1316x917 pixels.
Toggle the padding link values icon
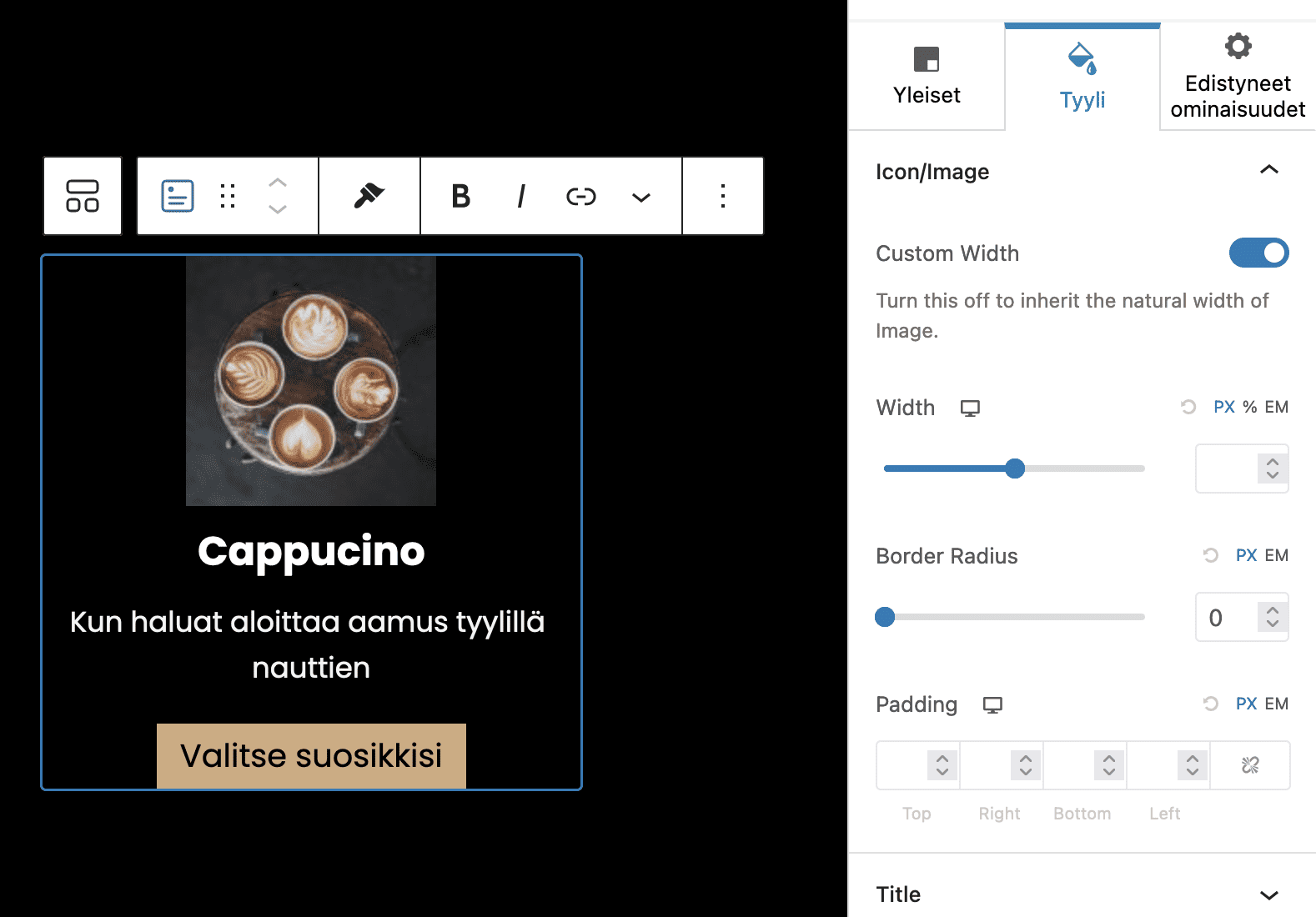click(1250, 765)
